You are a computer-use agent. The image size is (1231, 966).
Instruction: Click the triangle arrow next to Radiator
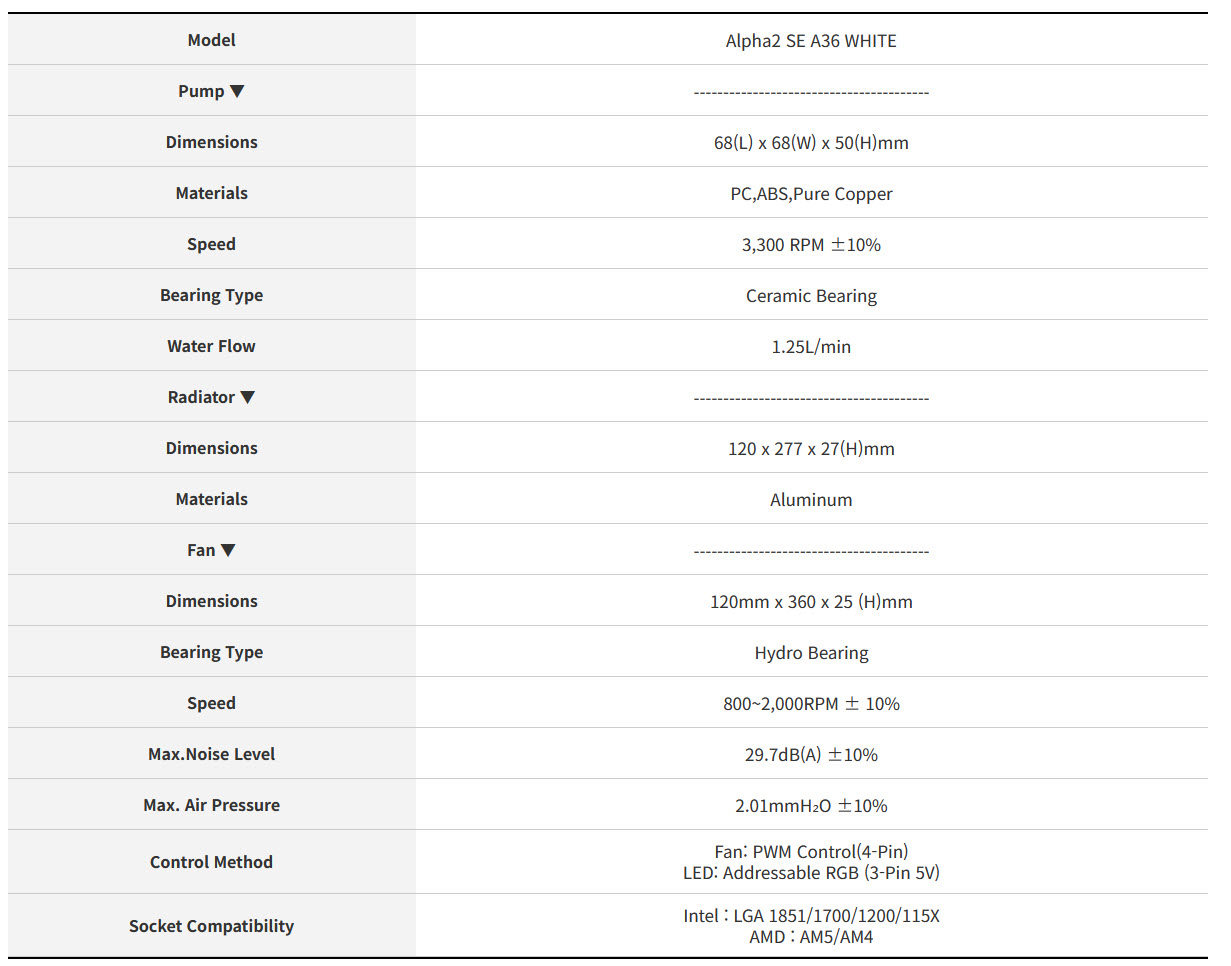pyautogui.click(x=248, y=397)
